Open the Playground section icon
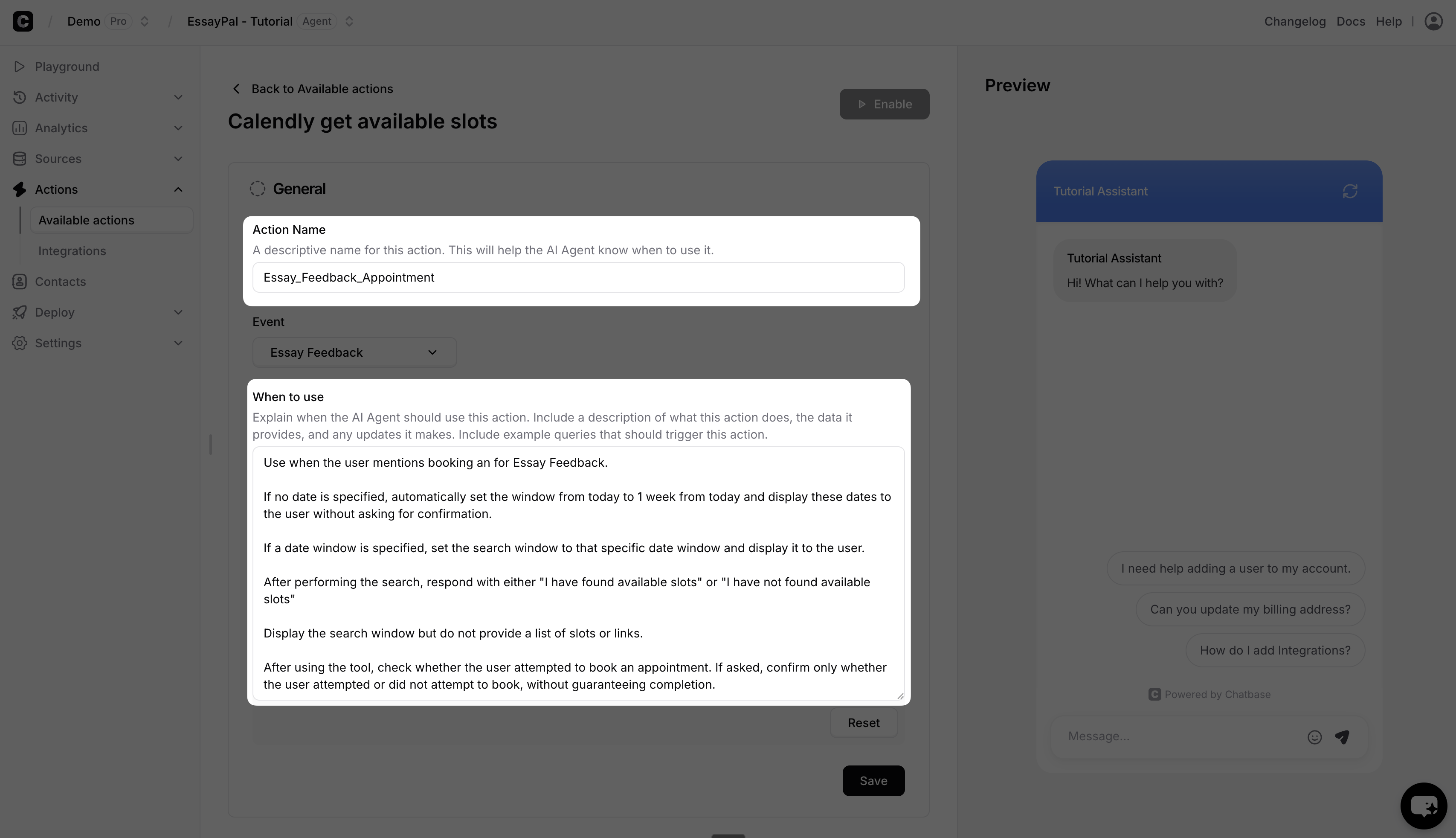Screen dimensions: 1456x838 click(x=19, y=66)
